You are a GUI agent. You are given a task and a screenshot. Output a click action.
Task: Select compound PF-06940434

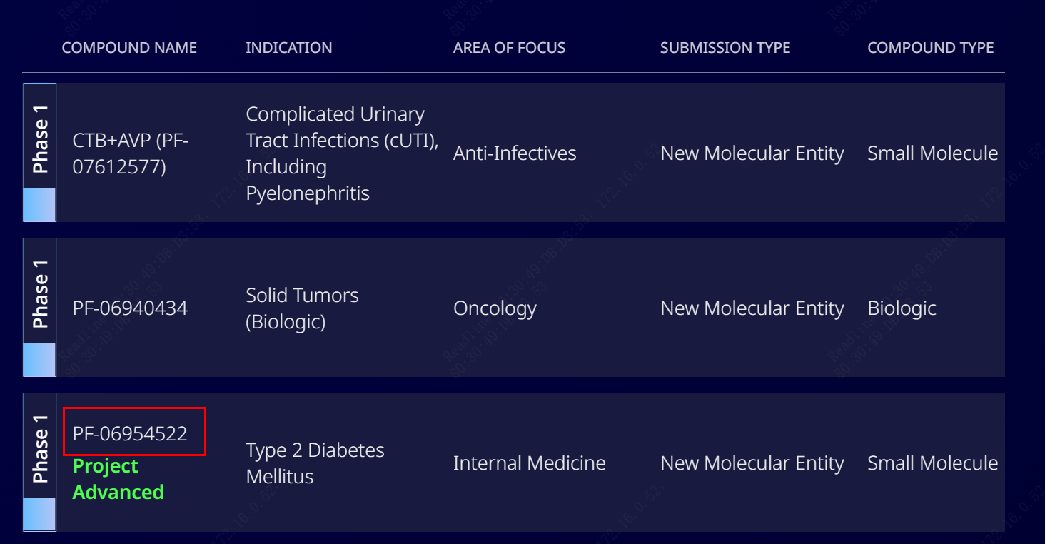click(x=130, y=308)
